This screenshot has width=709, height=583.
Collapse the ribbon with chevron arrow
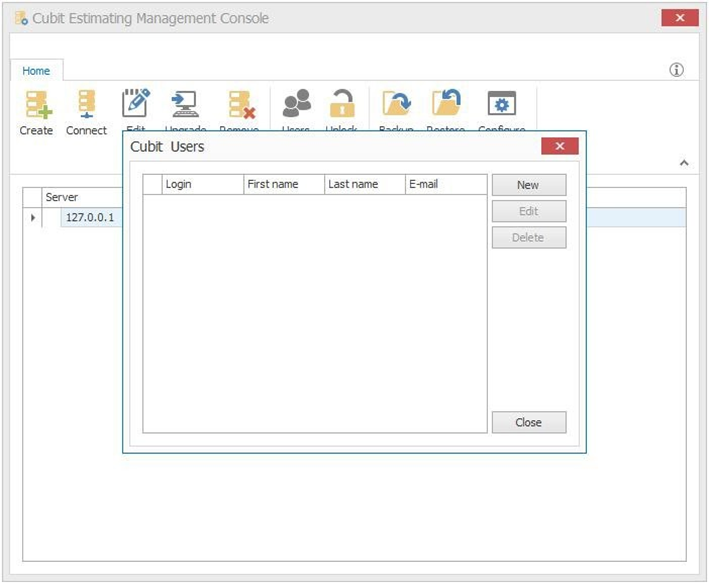point(684,163)
